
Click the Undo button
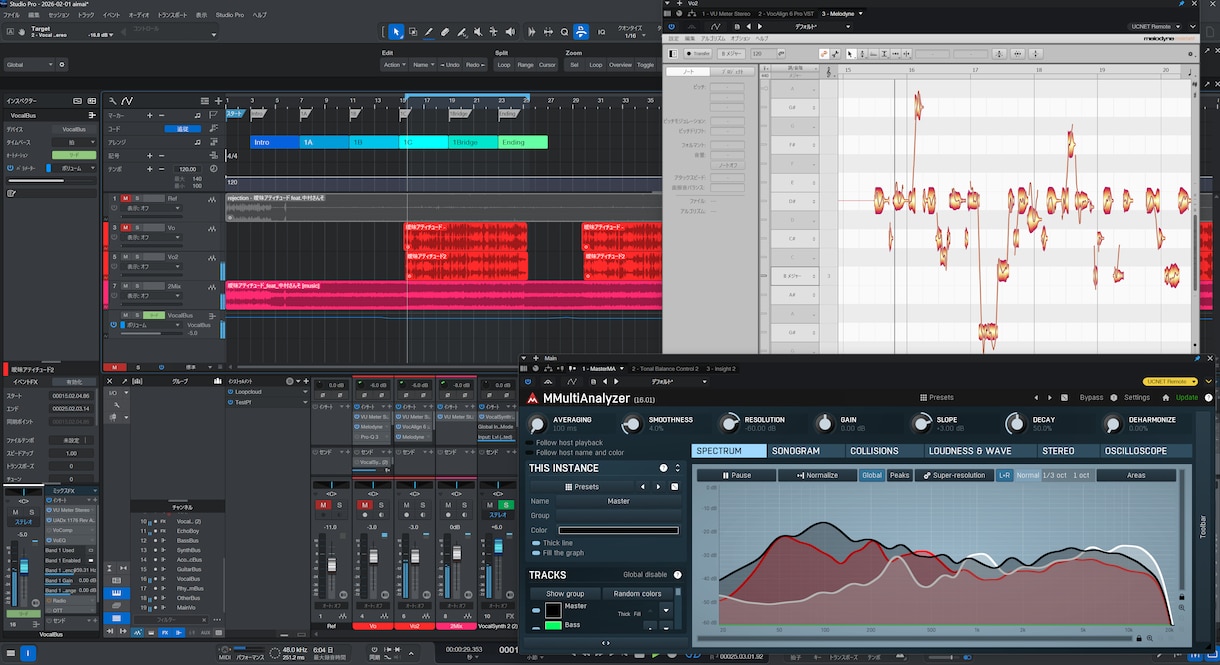point(450,64)
